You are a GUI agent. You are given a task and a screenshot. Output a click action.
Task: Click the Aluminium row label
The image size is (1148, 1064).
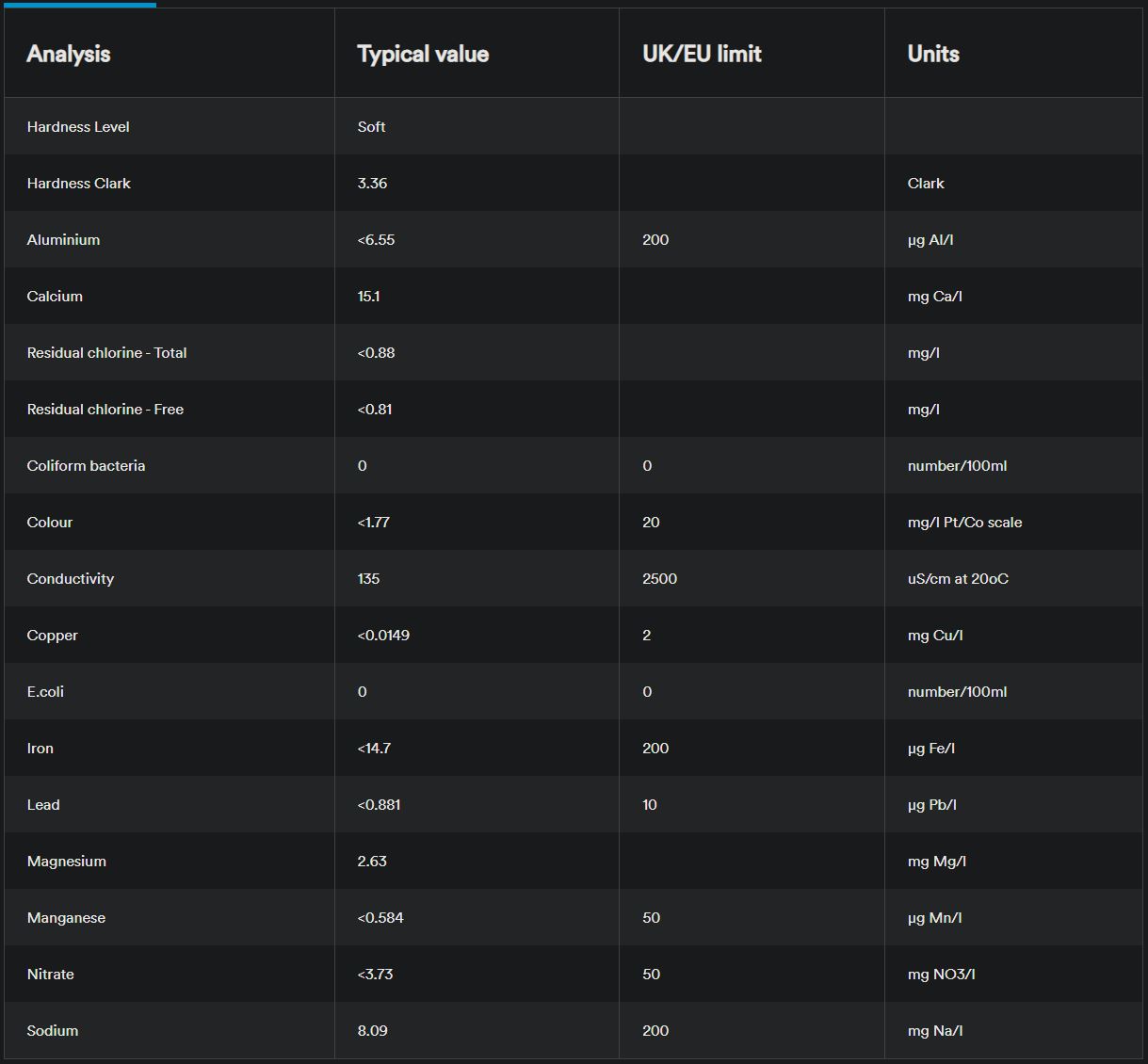(x=63, y=239)
